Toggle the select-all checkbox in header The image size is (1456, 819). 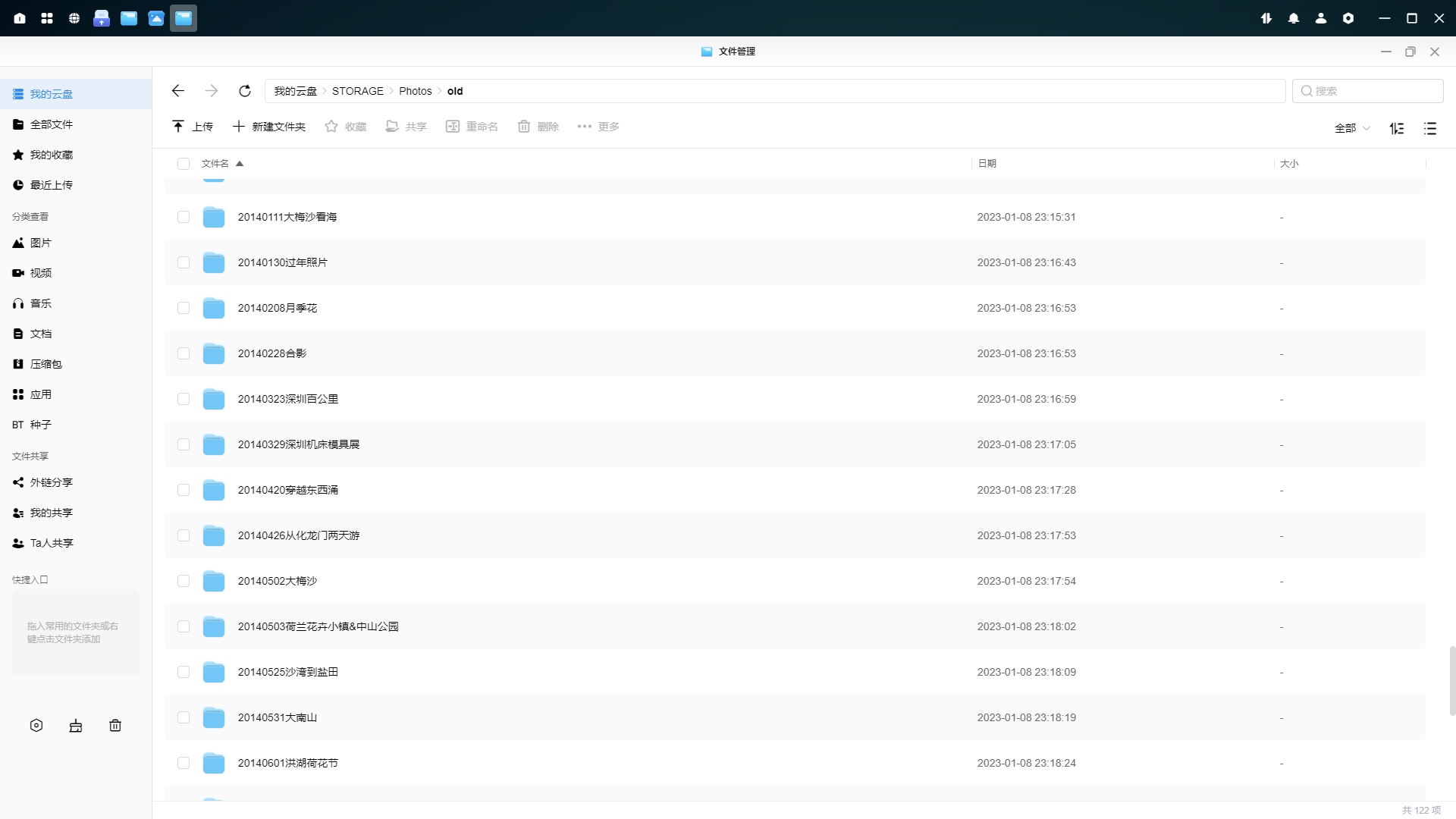click(x=184, y=164)
